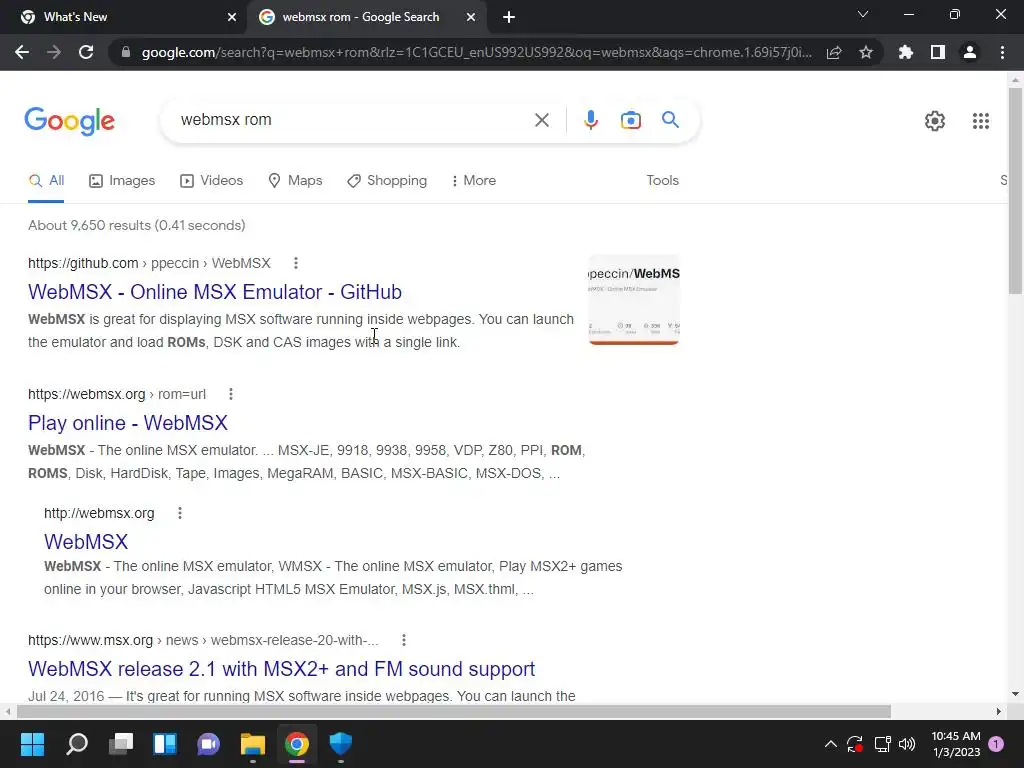Open the Chrome side panel

938,52
